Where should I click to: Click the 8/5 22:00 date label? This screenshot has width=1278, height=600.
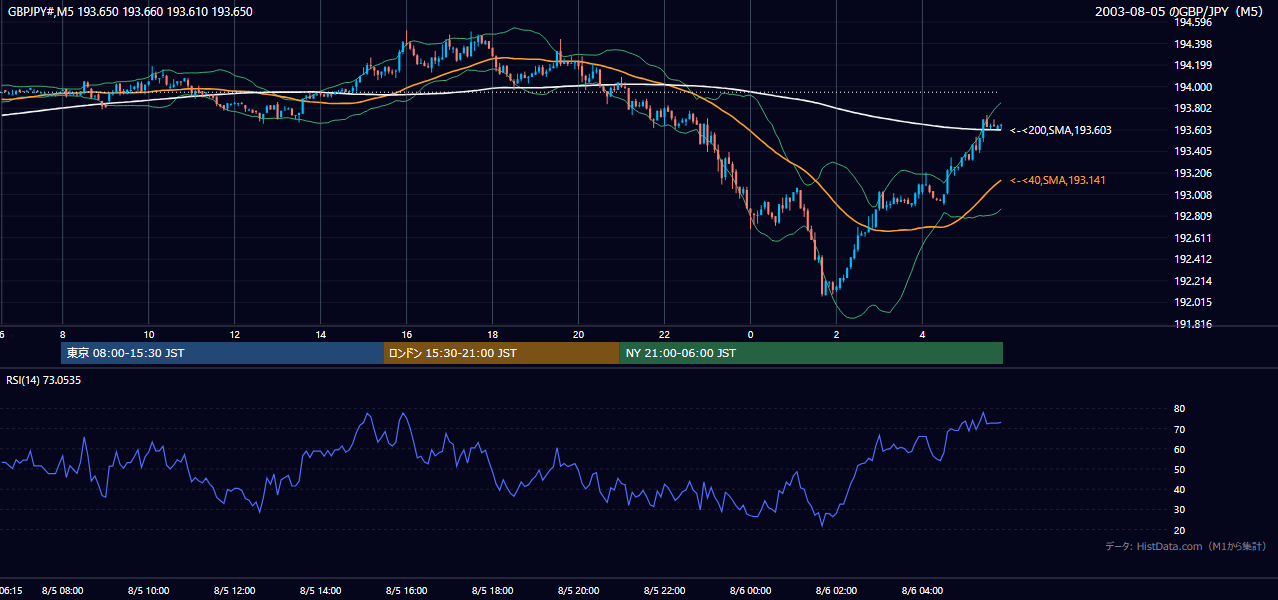click(x=664, y=590)
